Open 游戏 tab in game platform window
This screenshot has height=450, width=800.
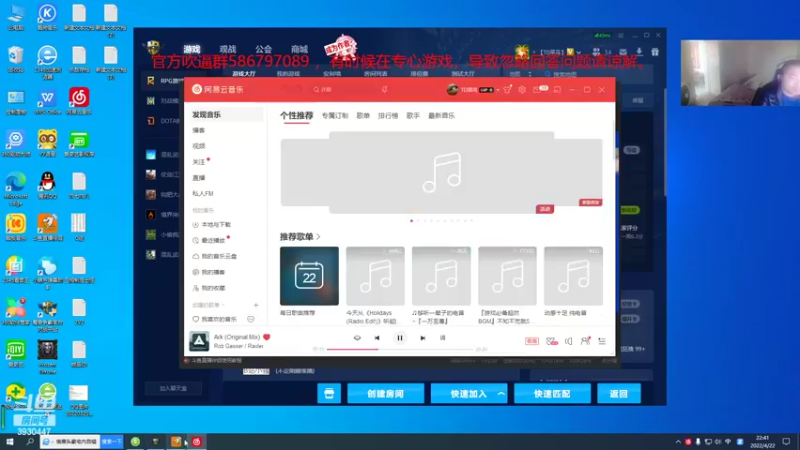coord(192,49)
